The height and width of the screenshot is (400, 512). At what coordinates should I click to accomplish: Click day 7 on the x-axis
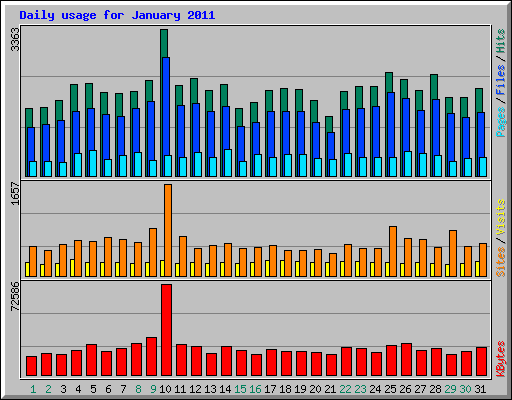[x=123, y=389]
